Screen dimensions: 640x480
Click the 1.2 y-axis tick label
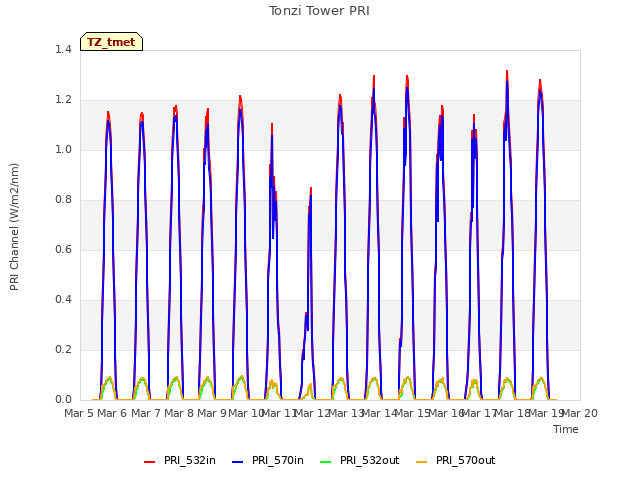coord(63,100)
